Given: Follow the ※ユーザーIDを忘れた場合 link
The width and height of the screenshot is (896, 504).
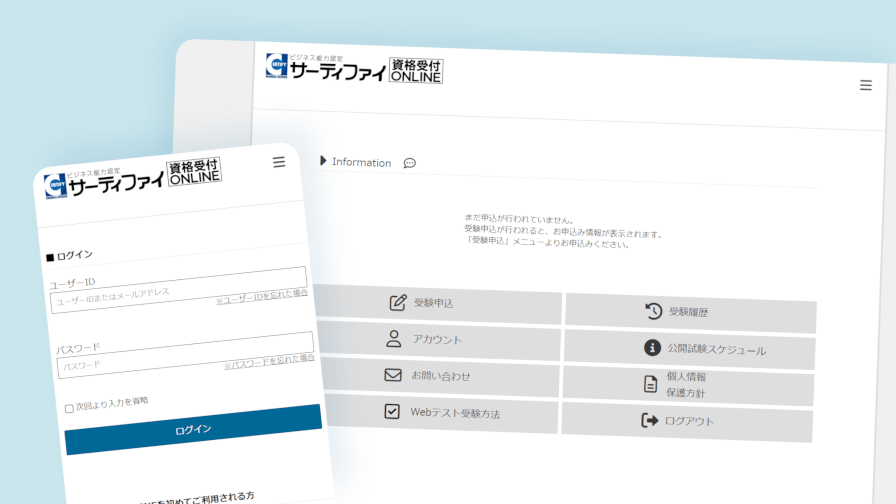Looking at the screenshot, I should (262, 297).
